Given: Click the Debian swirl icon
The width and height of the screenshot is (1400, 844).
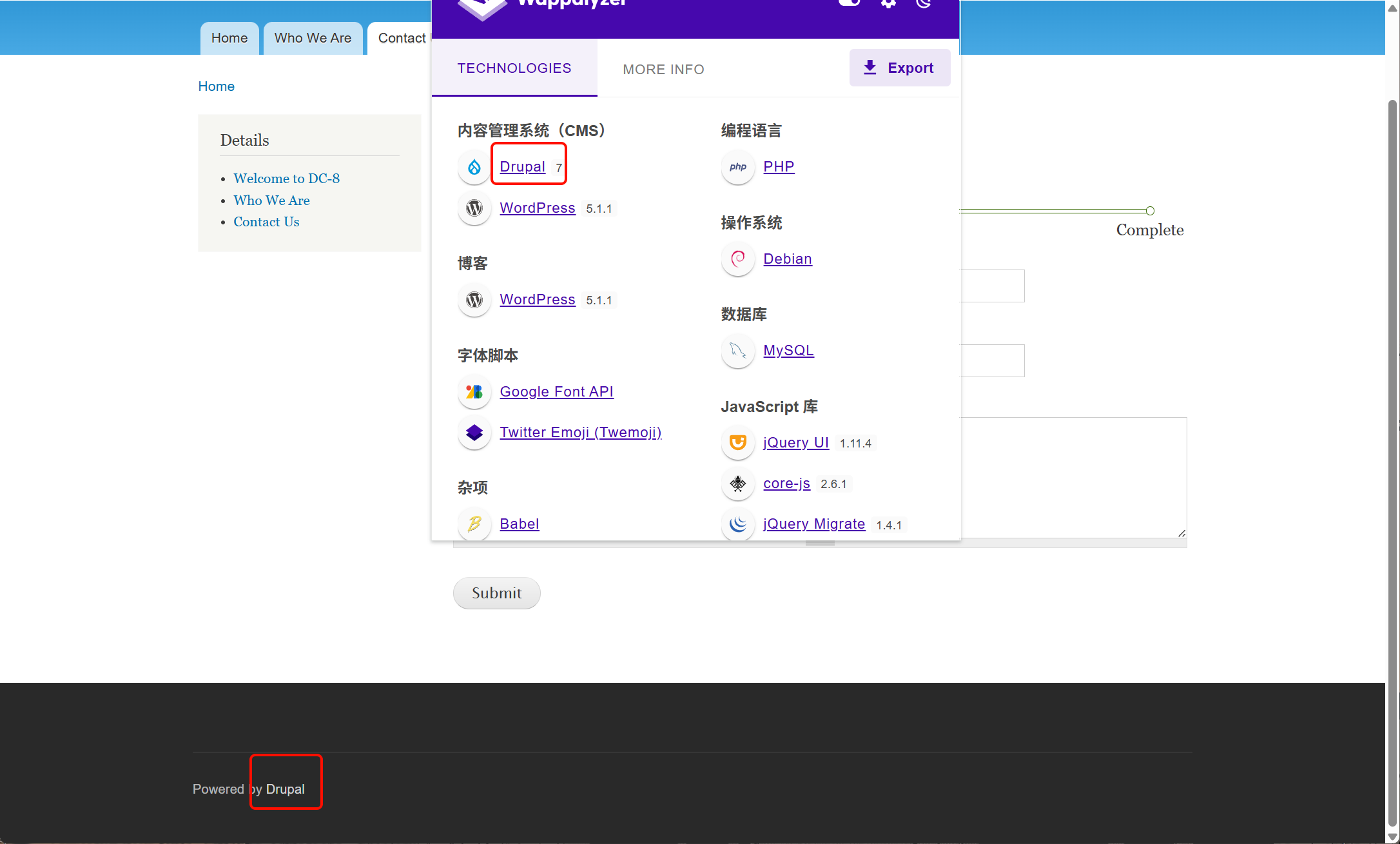Looking at the screenshot, I should (x=738, y=259).
